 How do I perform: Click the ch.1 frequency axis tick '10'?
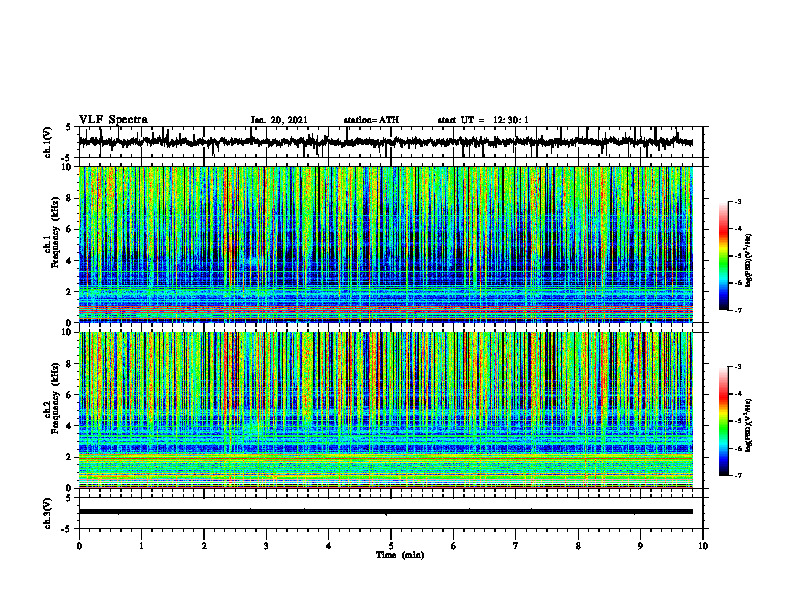[x=68, y=167]
